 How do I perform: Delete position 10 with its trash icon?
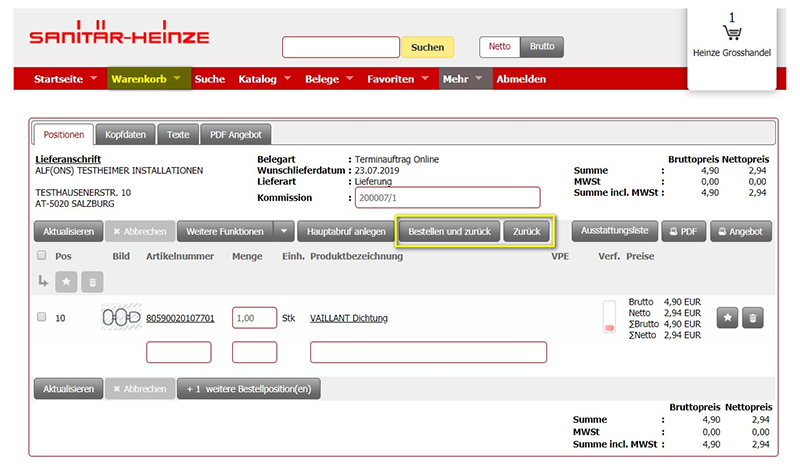pyautogui.click(x=754, y=318)
